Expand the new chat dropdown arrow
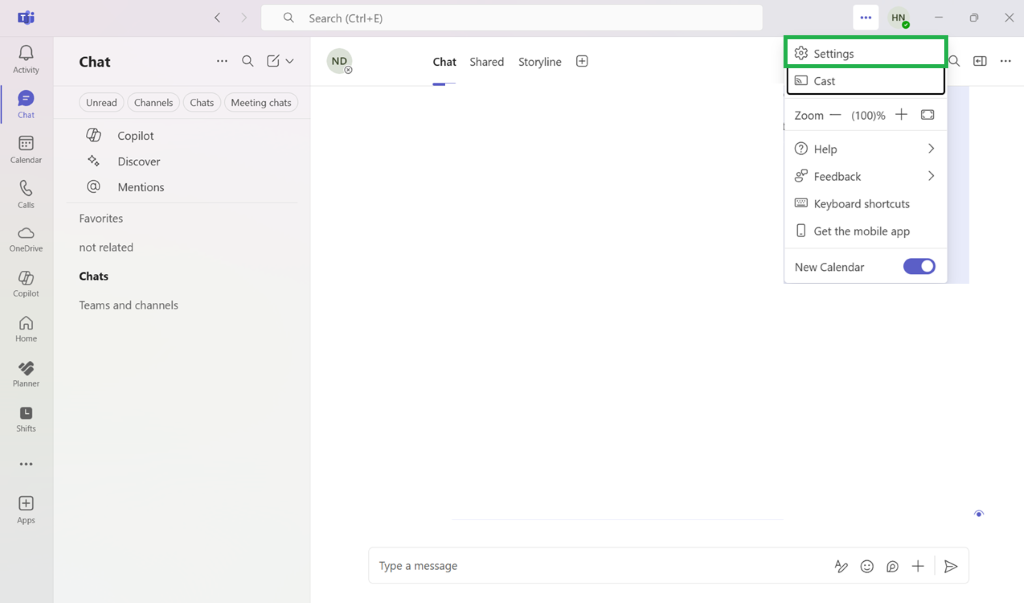 click(289, 61)
